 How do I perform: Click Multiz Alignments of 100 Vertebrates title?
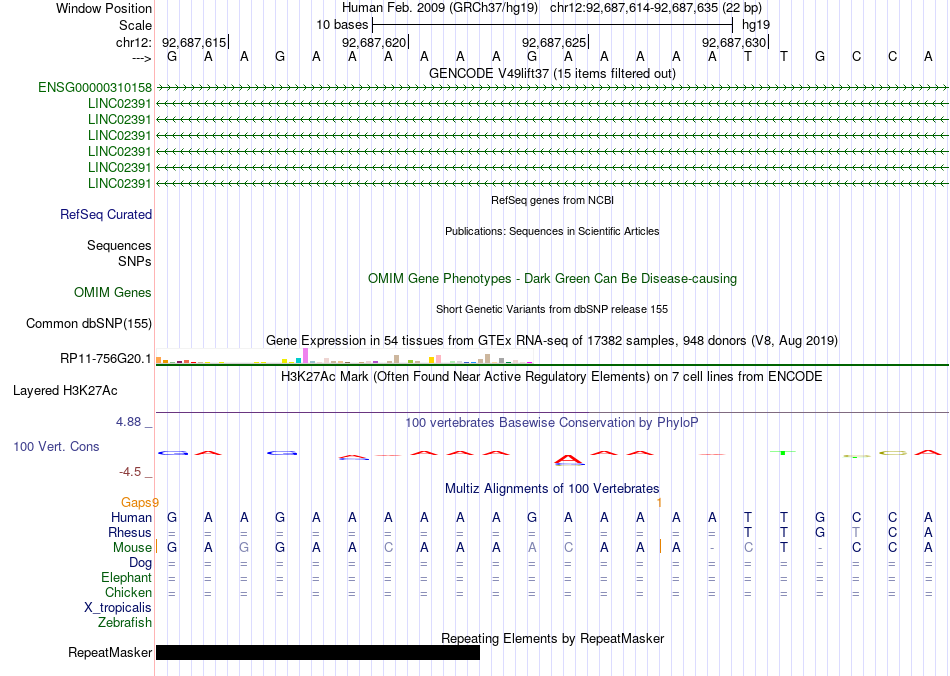coord(552,489)
